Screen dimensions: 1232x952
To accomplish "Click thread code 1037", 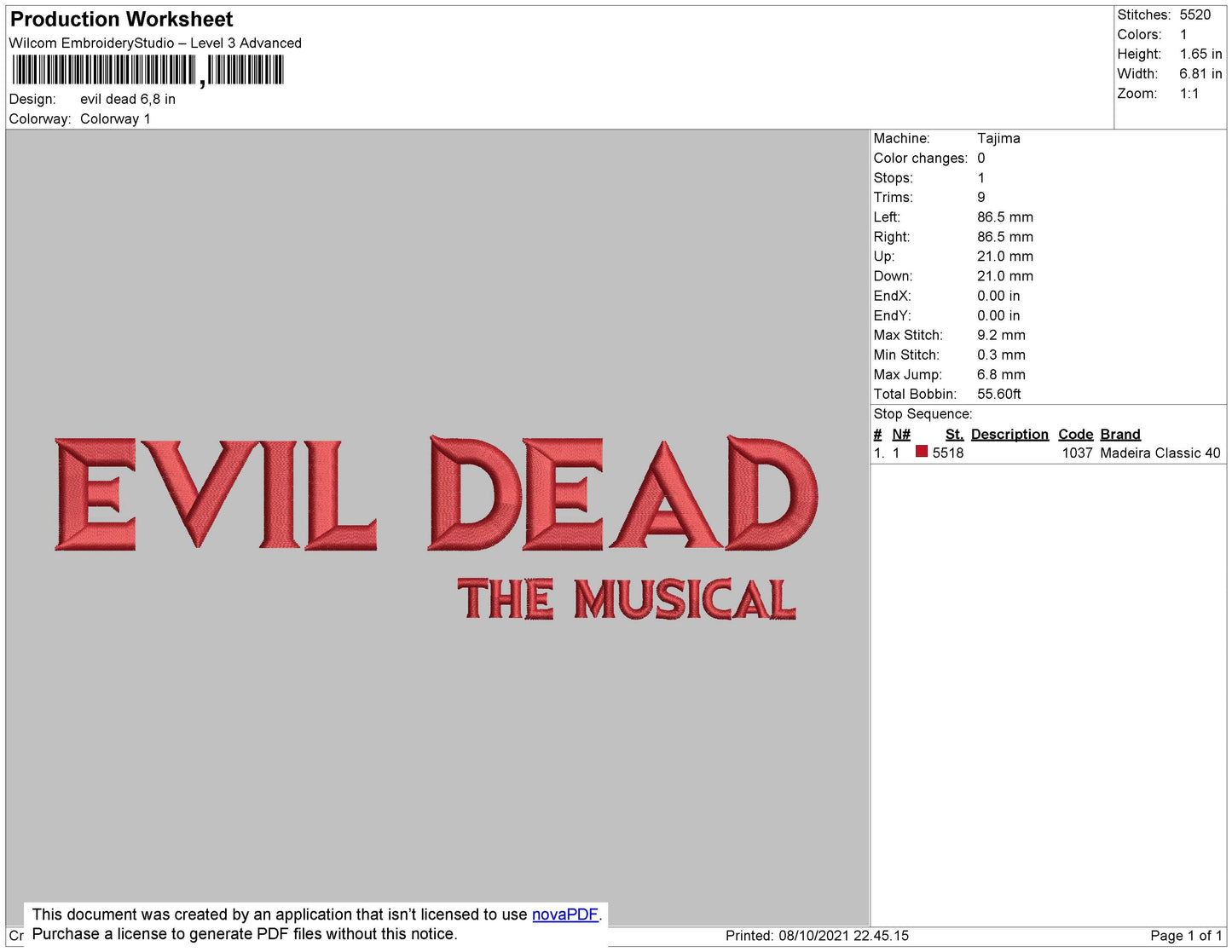I will point(1077,453).
